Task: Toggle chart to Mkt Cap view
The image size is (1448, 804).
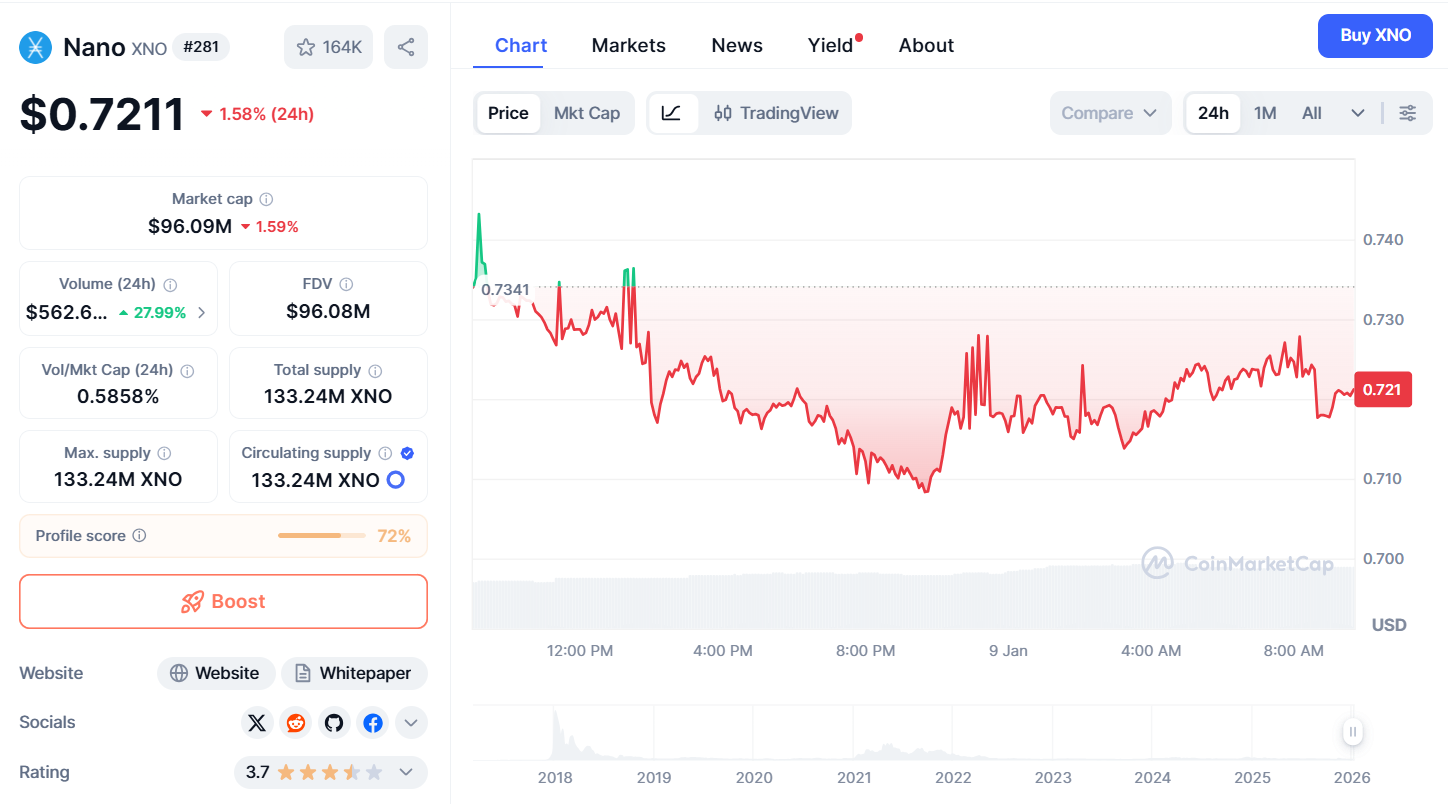Action: point(587,113)
